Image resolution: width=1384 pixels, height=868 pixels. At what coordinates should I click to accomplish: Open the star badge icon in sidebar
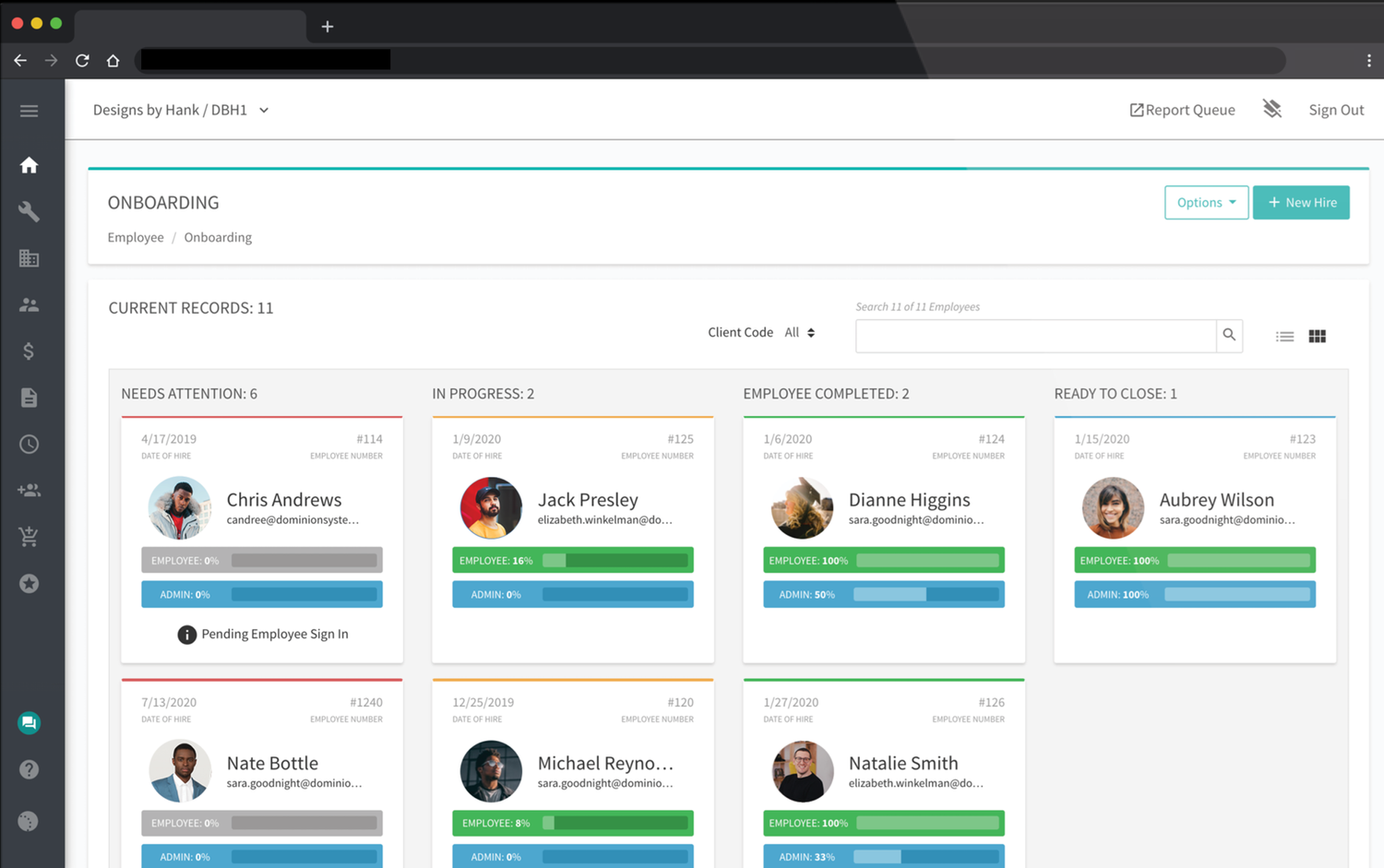[x=29, y=584]
